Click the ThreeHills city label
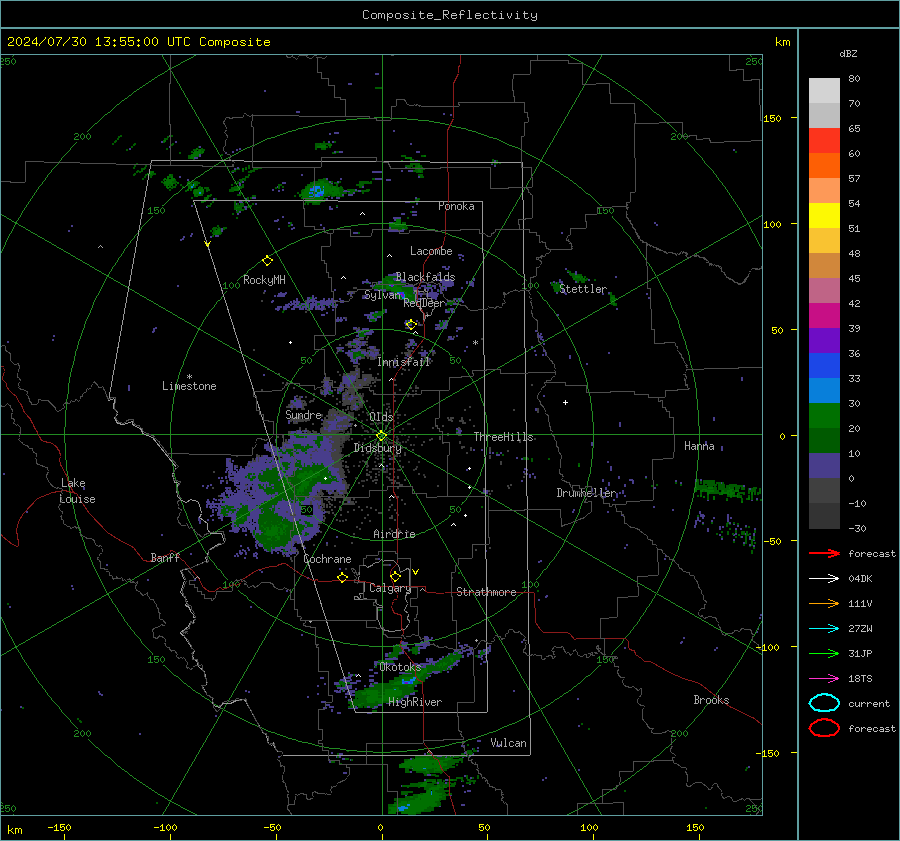This screenshot has width=900, height=841. 503,437
